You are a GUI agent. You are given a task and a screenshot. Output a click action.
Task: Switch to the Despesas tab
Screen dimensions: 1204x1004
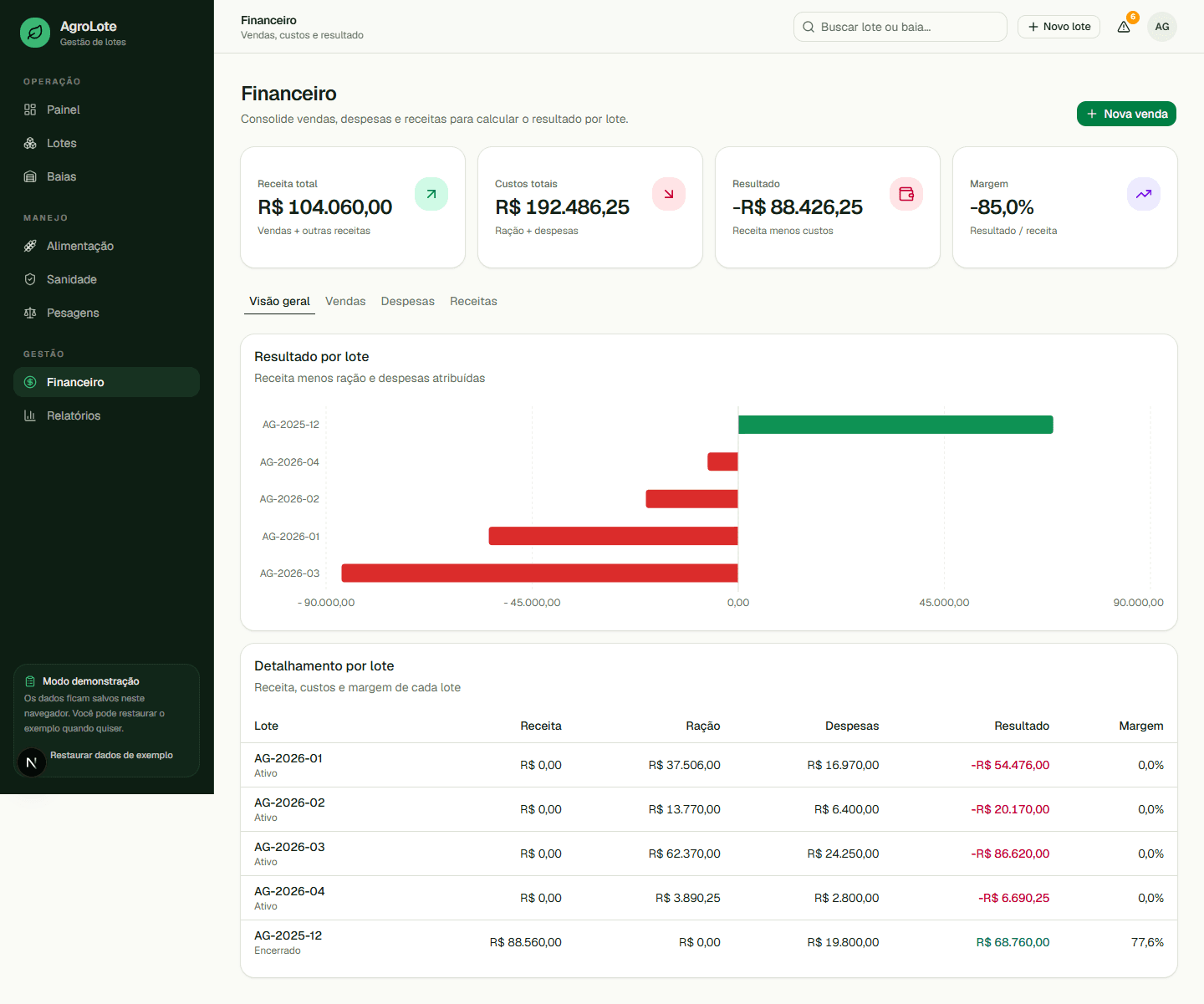pos(408,301)
